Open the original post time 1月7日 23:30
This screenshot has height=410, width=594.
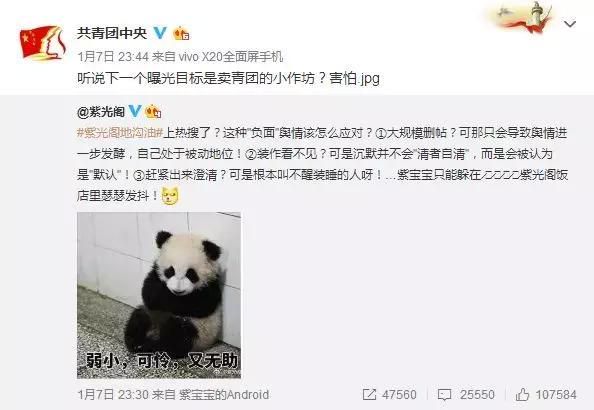tap(113, 395)
